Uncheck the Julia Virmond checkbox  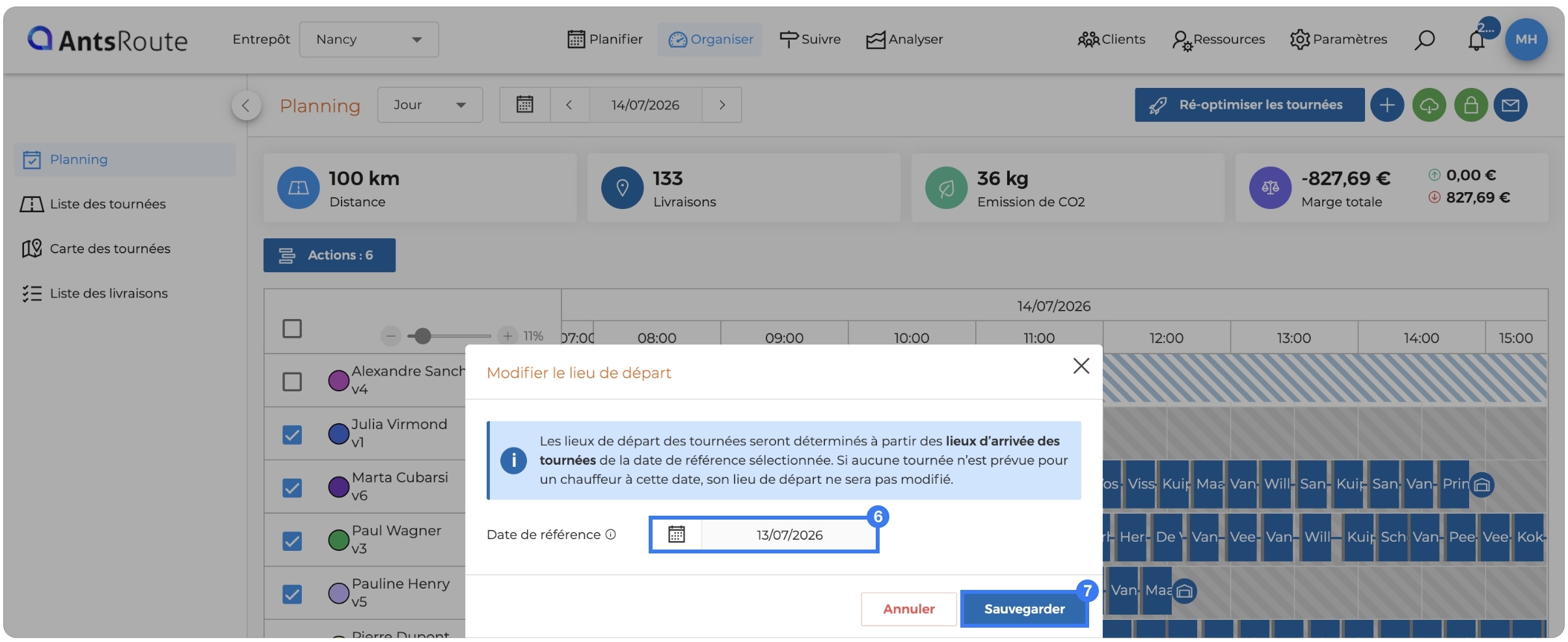292,434
